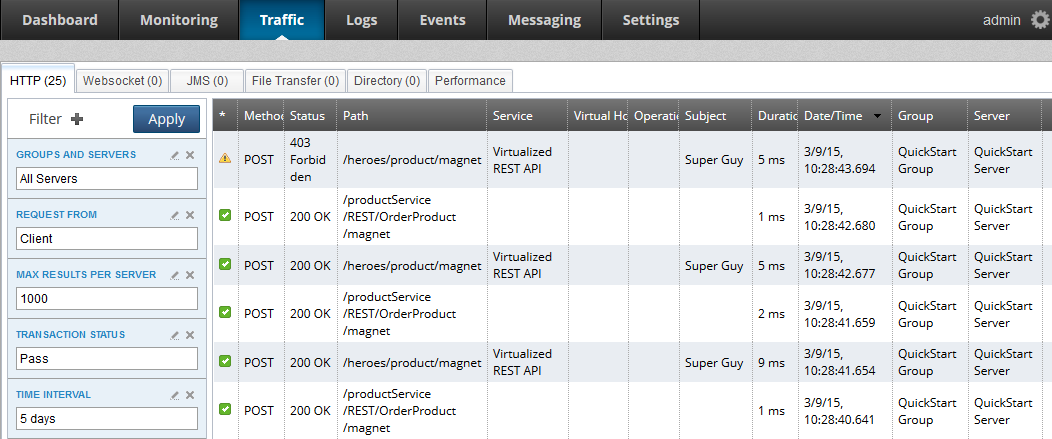Open the Settings tab
Screen dimensions: 1052x439
click(x=651, y=20)
